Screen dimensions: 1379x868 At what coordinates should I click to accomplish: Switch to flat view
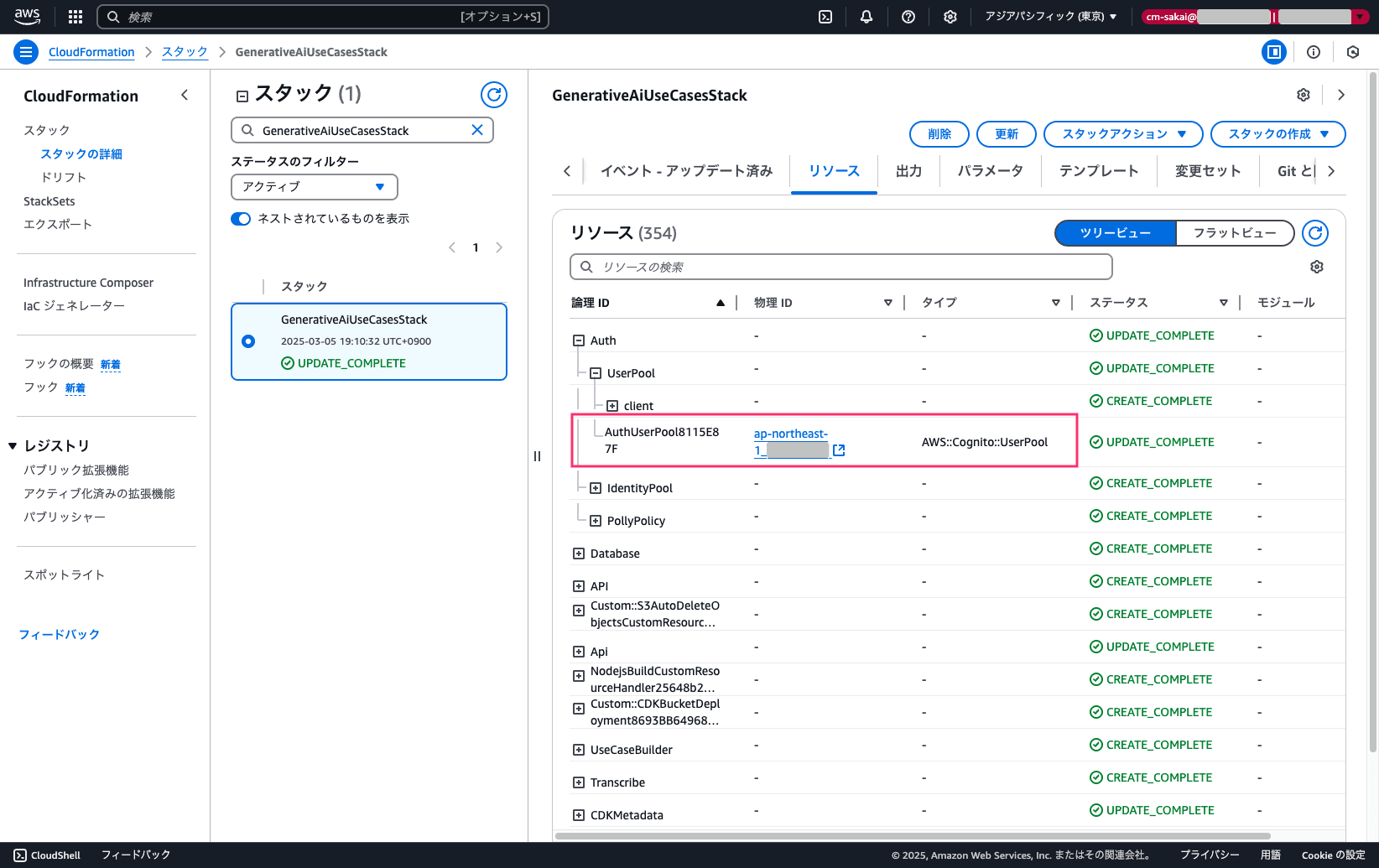click(x=1235, y=233)
